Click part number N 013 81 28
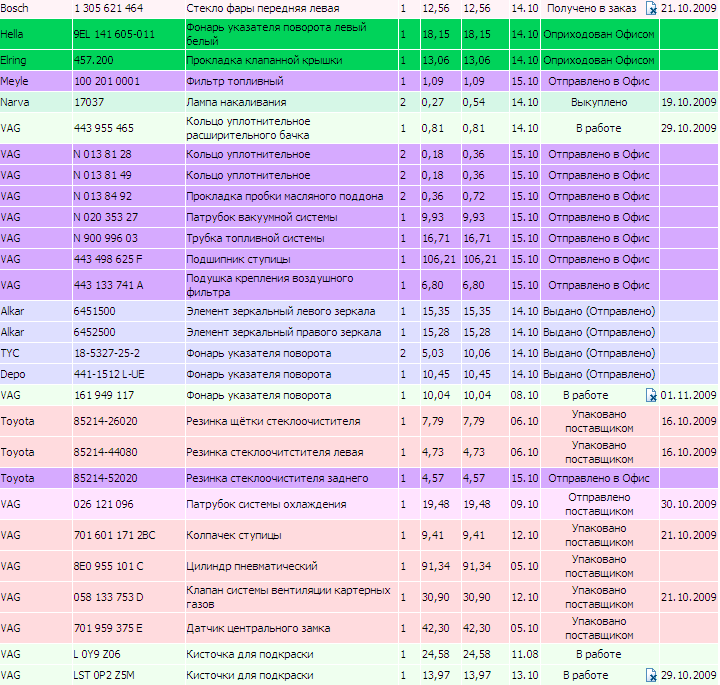Screen dimensions: 720x685 (102, 154)
